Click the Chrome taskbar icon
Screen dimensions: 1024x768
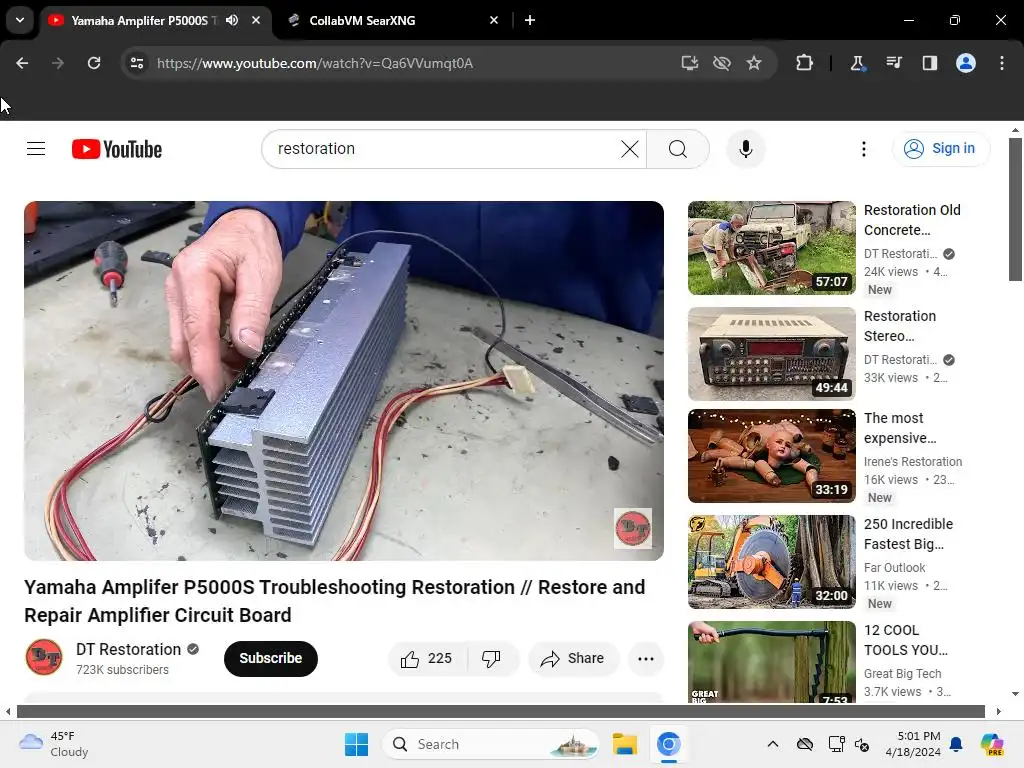click(669, 744)
